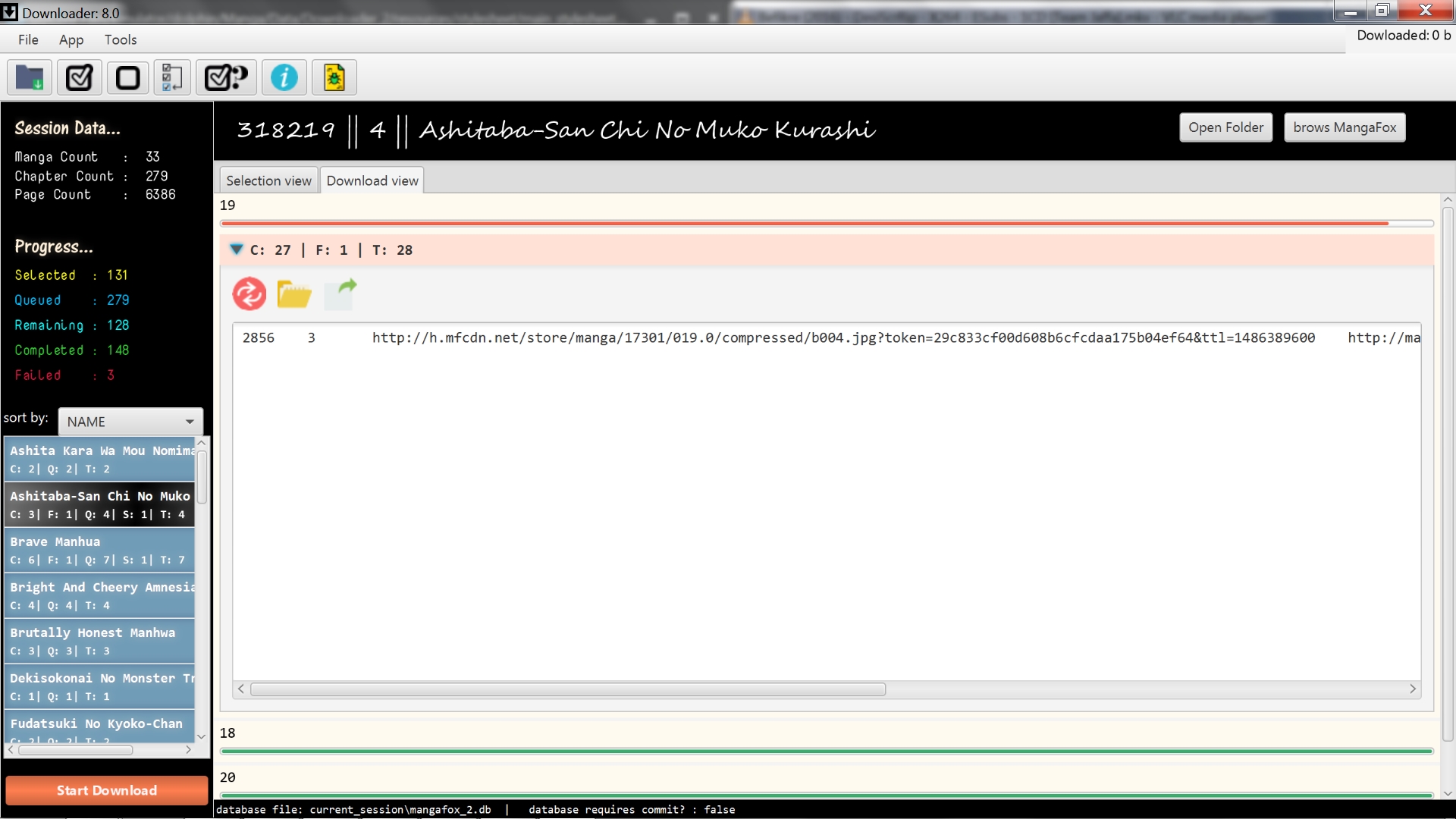
Task: Open the Tools menu
Action: [x=121, y=39]
